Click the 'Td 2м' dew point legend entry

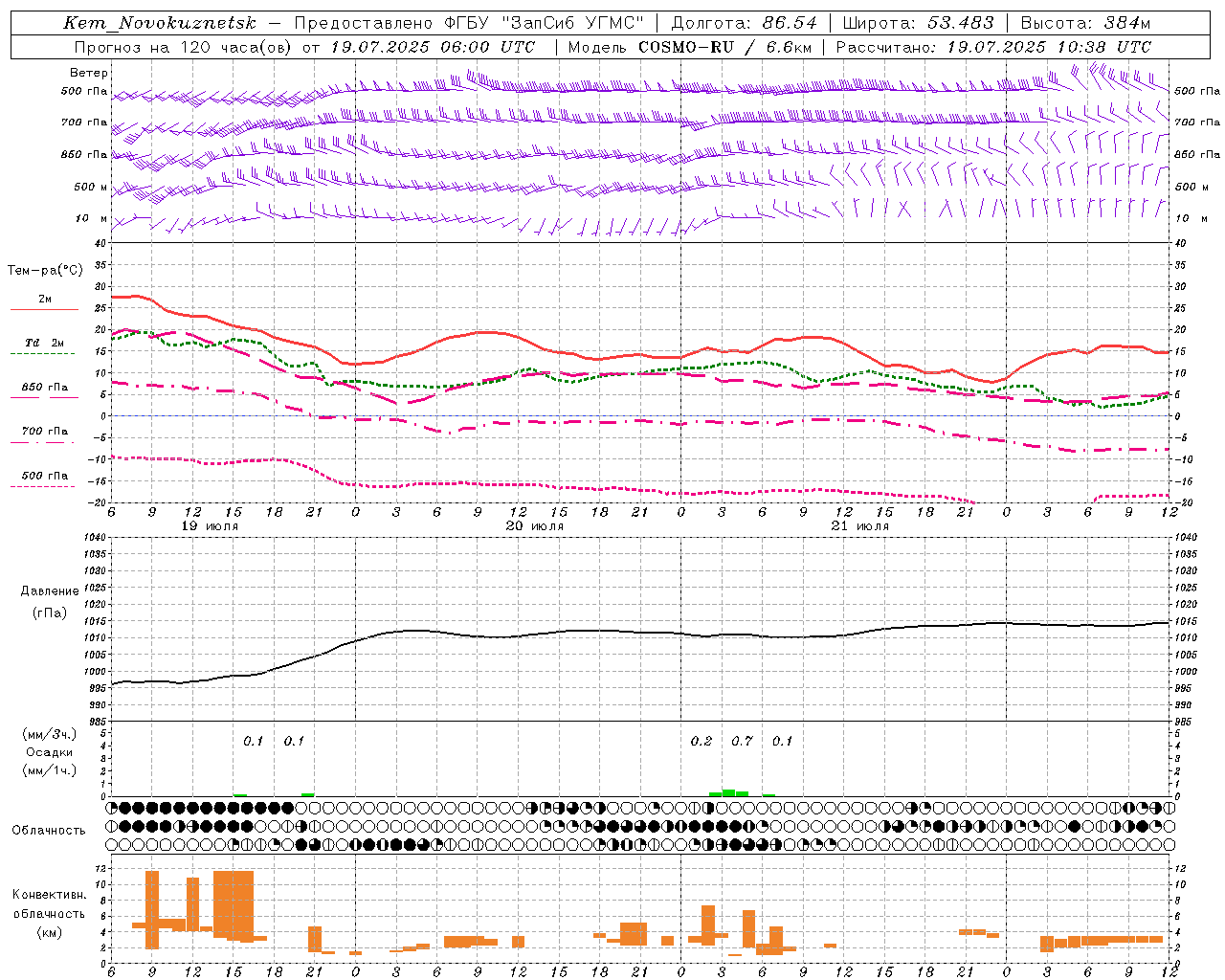click(44, 344)
